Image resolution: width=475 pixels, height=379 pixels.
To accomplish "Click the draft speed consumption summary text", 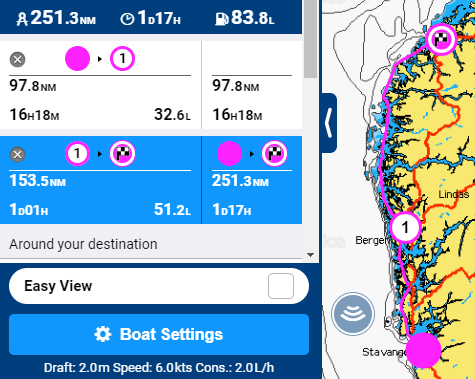I will click(159, 368).
